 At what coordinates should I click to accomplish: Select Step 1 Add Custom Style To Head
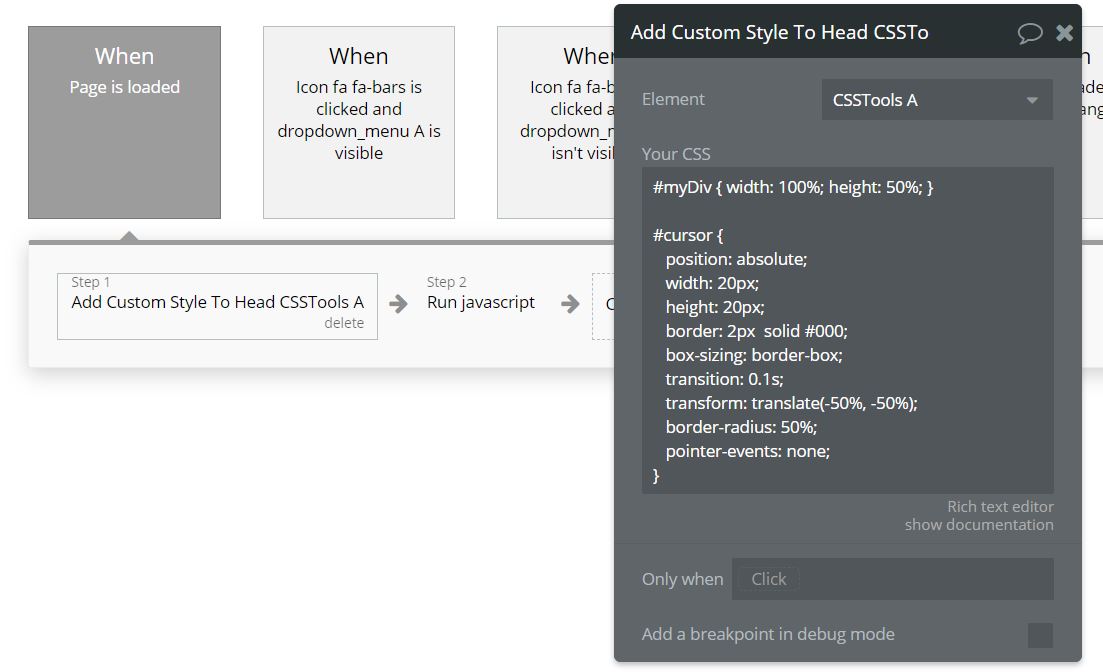pyautogui.click(x=217, y=306)
